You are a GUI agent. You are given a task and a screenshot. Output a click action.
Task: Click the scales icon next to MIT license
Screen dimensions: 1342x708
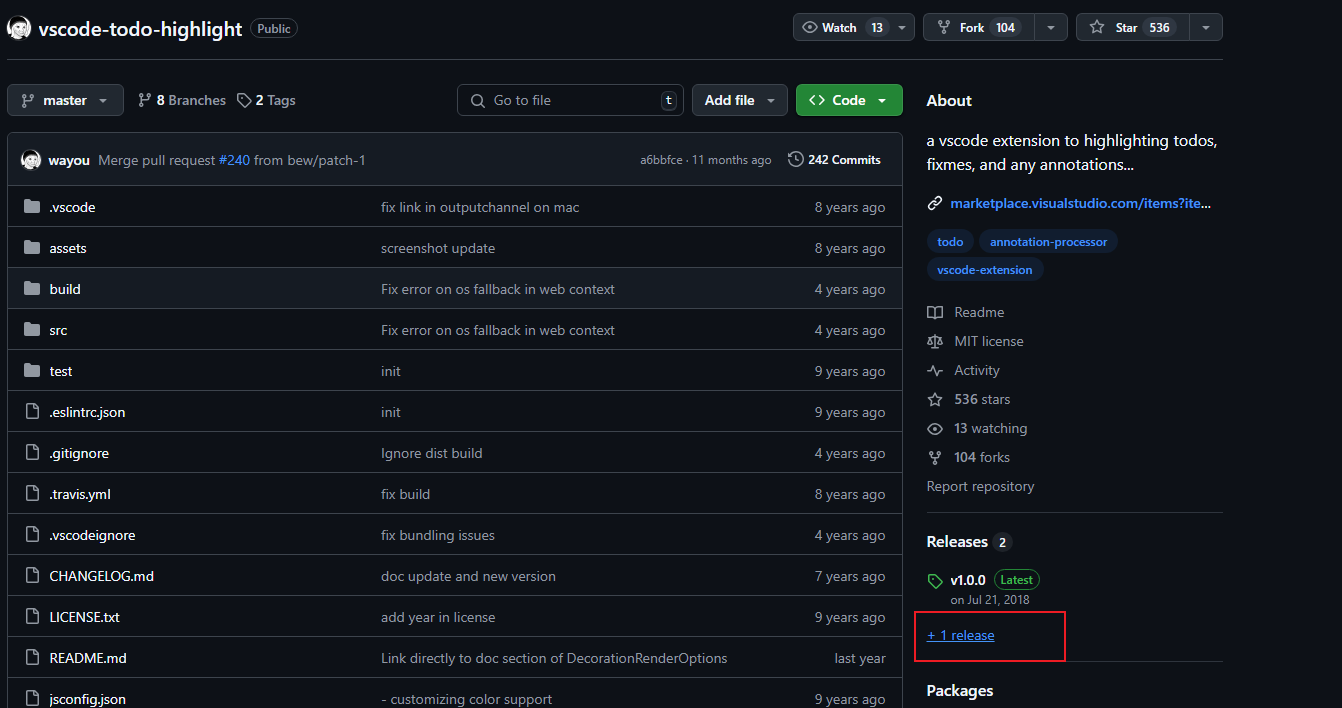click(x=935, y=341)
